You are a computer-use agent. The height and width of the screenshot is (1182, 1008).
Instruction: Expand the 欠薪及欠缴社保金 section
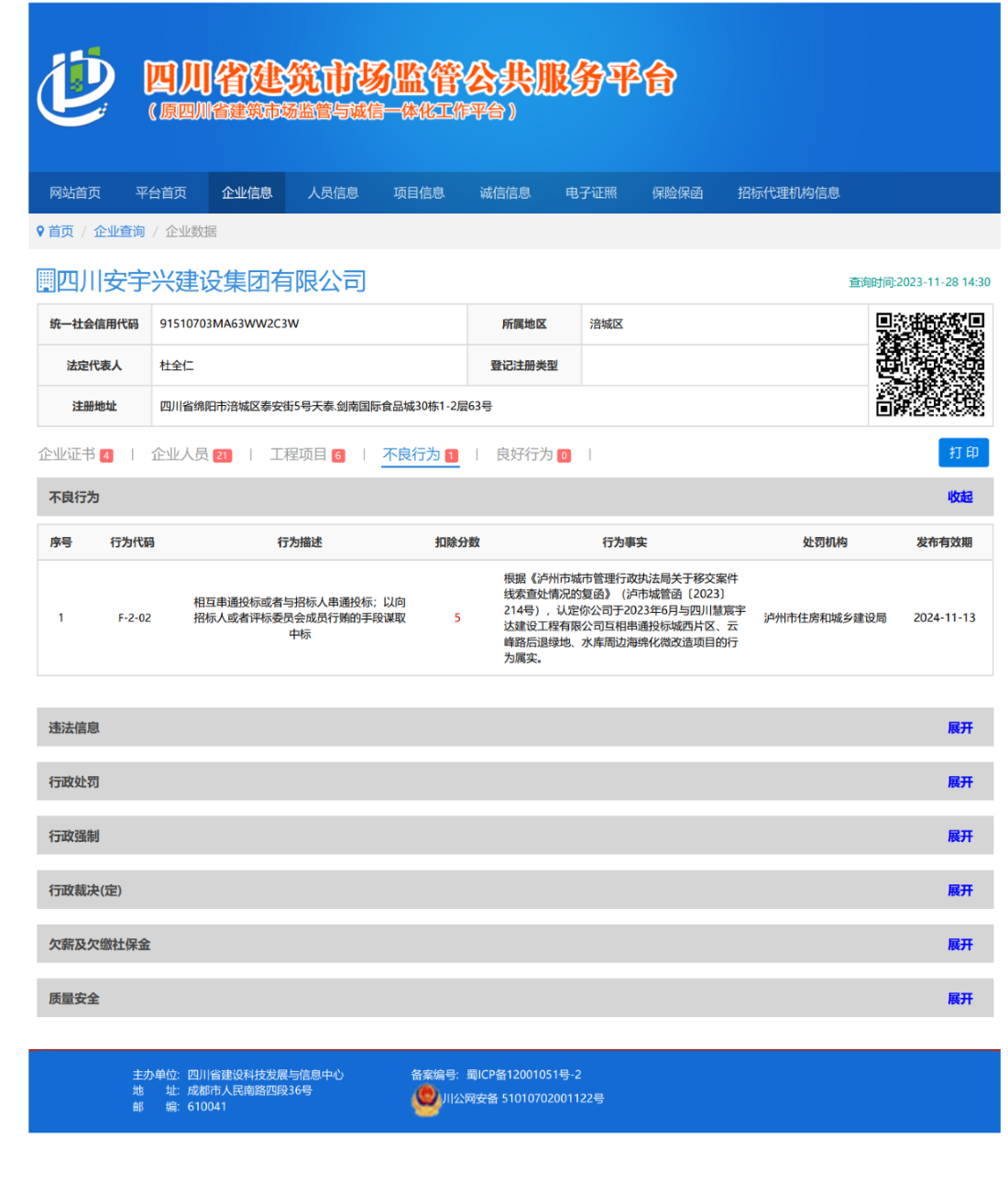[x=960, y=944]
